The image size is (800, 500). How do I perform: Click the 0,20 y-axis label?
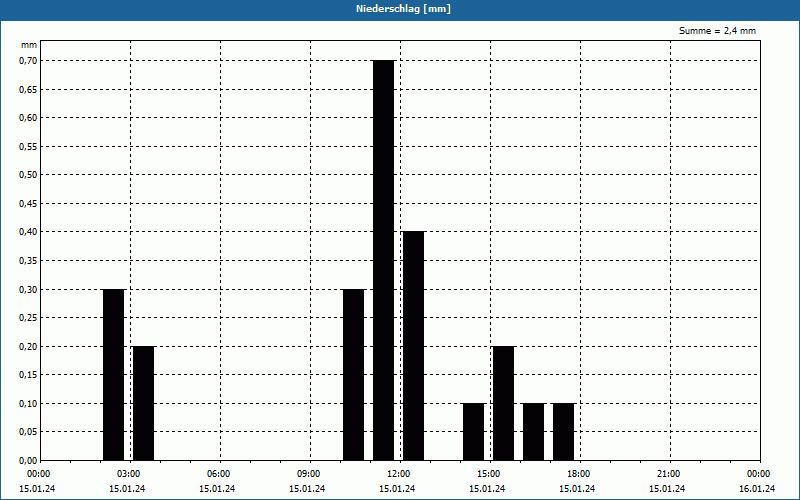[28, 346]
